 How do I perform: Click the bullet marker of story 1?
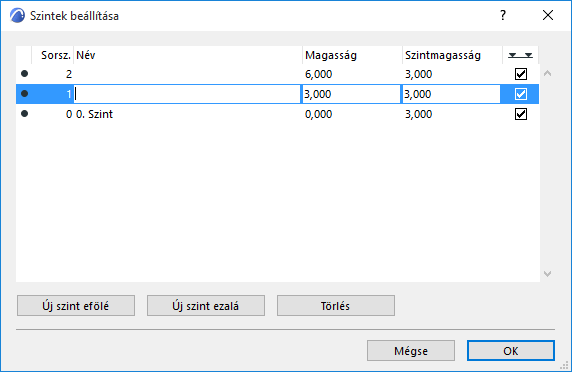pyautogui.click(x=24, y=94)
